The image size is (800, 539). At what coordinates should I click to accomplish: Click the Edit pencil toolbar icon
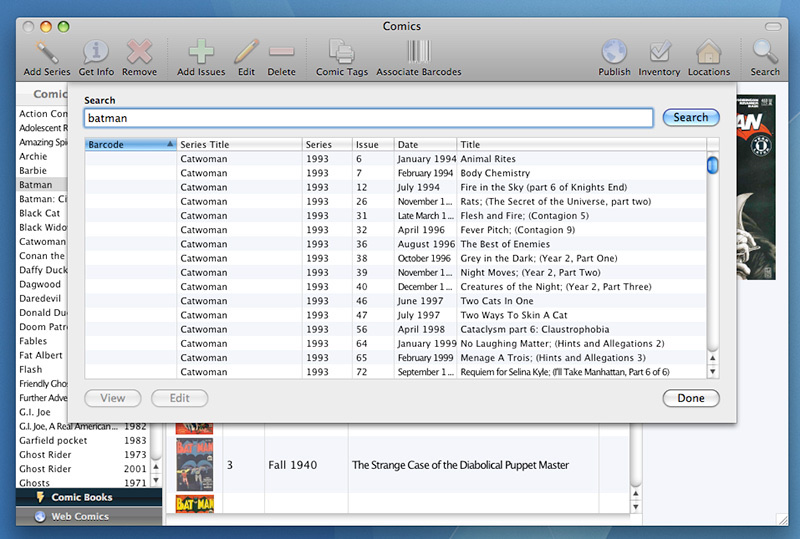coord(246,52)
